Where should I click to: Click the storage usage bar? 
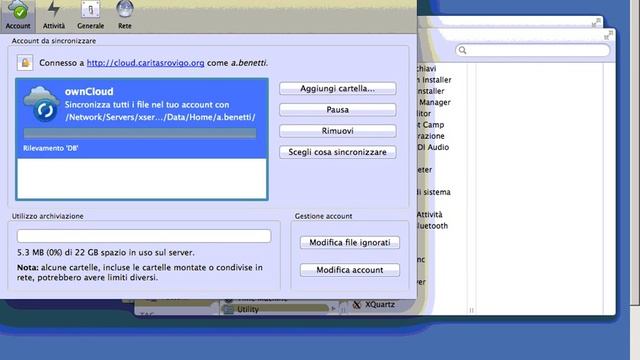click(x=144, y=236)
